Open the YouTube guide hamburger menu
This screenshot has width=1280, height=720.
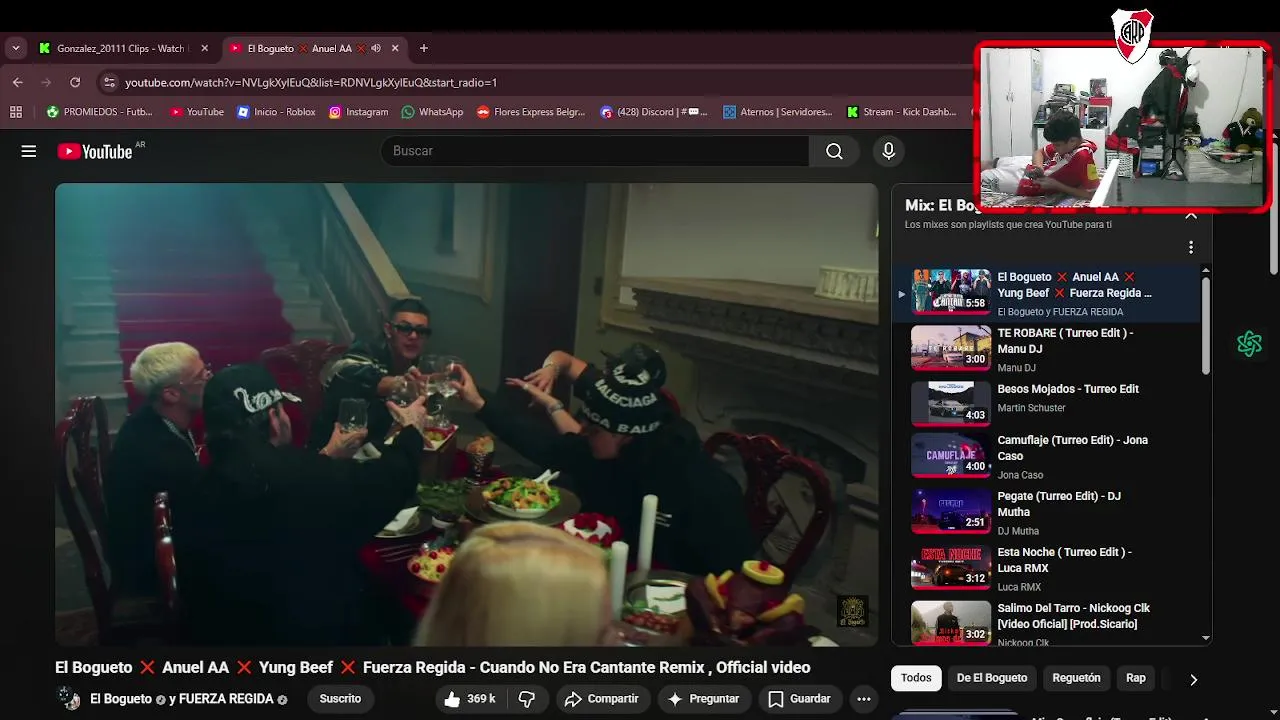click(x=29, y=151)
